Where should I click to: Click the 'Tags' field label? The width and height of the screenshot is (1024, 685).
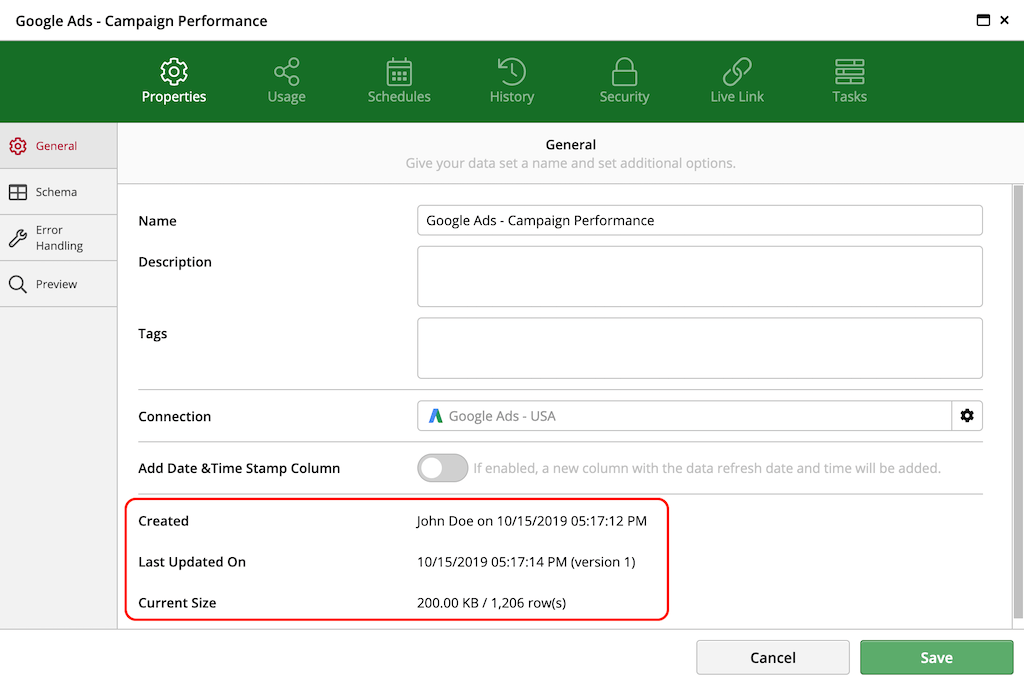click(x=153, y=334)
